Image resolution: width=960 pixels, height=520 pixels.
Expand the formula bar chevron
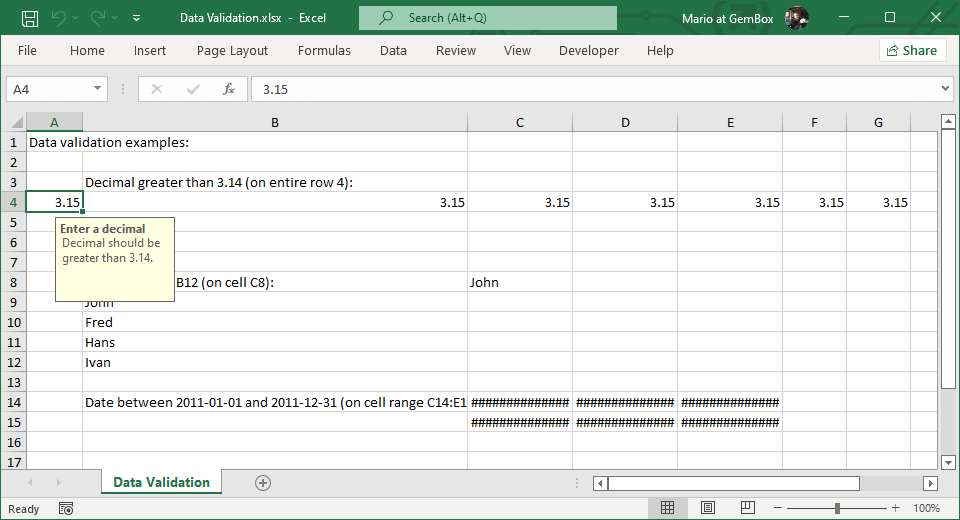pyautogui.click(x=945, y=89)
